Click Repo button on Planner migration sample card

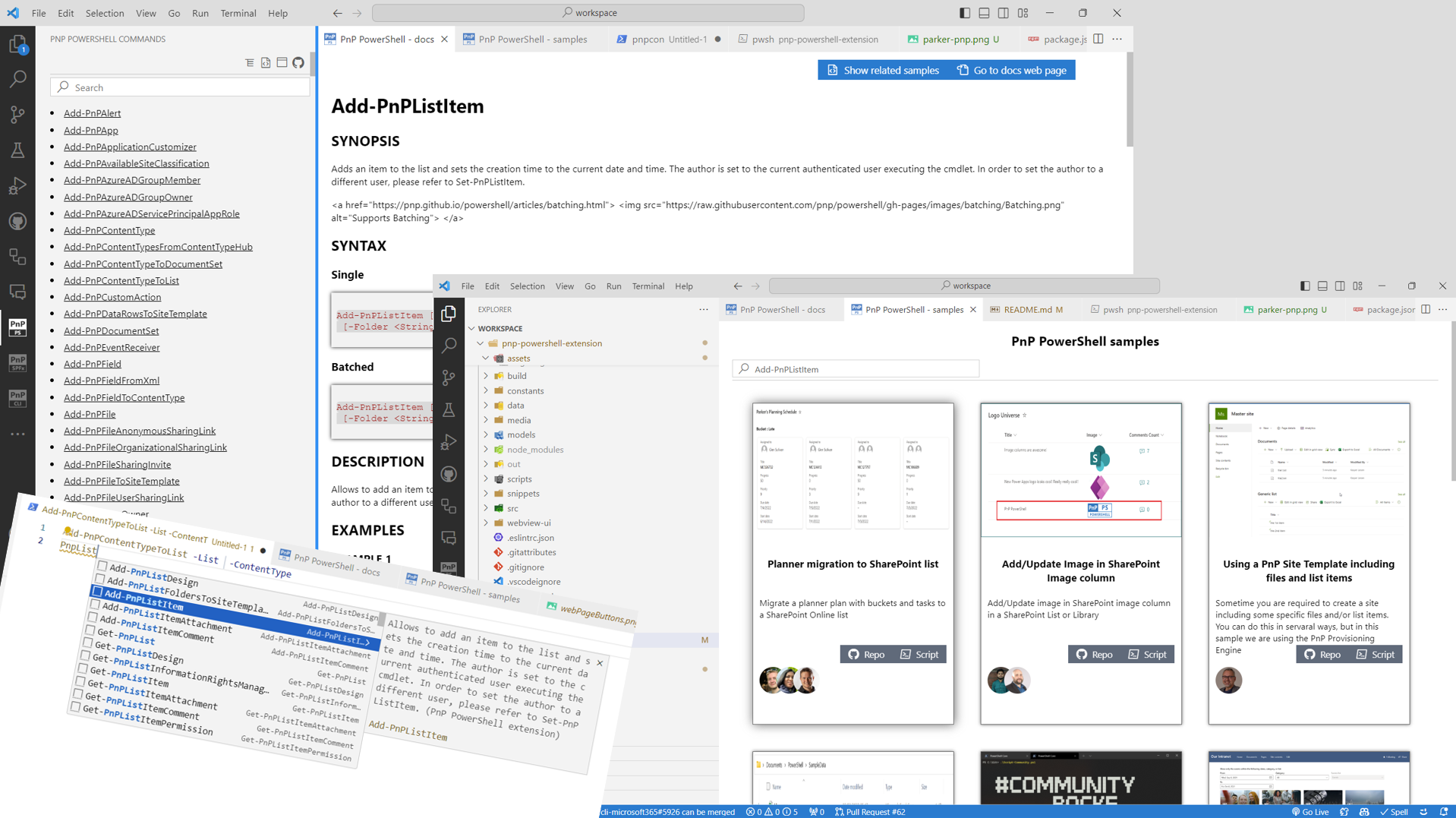(866, 654)
